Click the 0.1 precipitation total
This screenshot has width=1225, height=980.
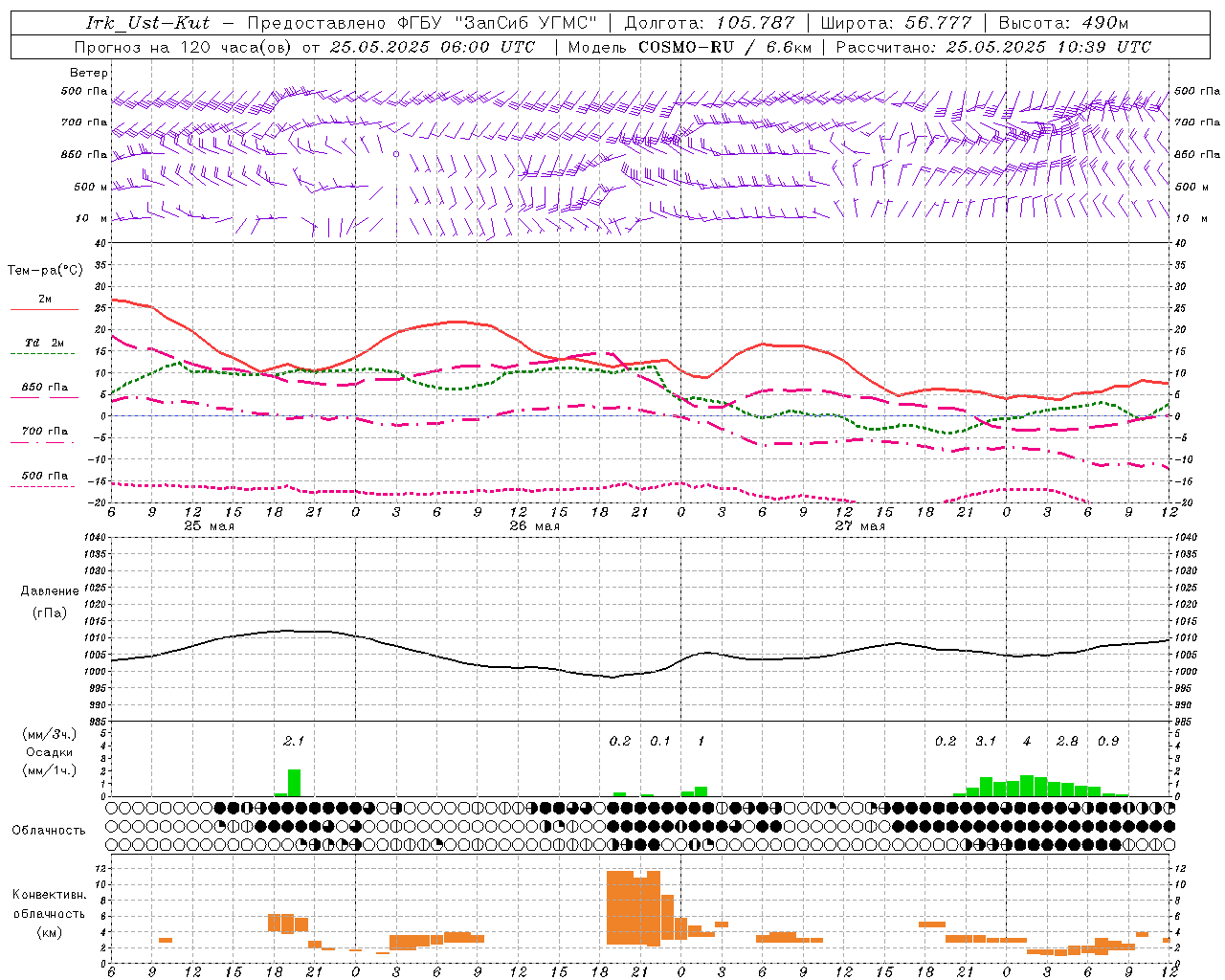(x=660, y=741)
